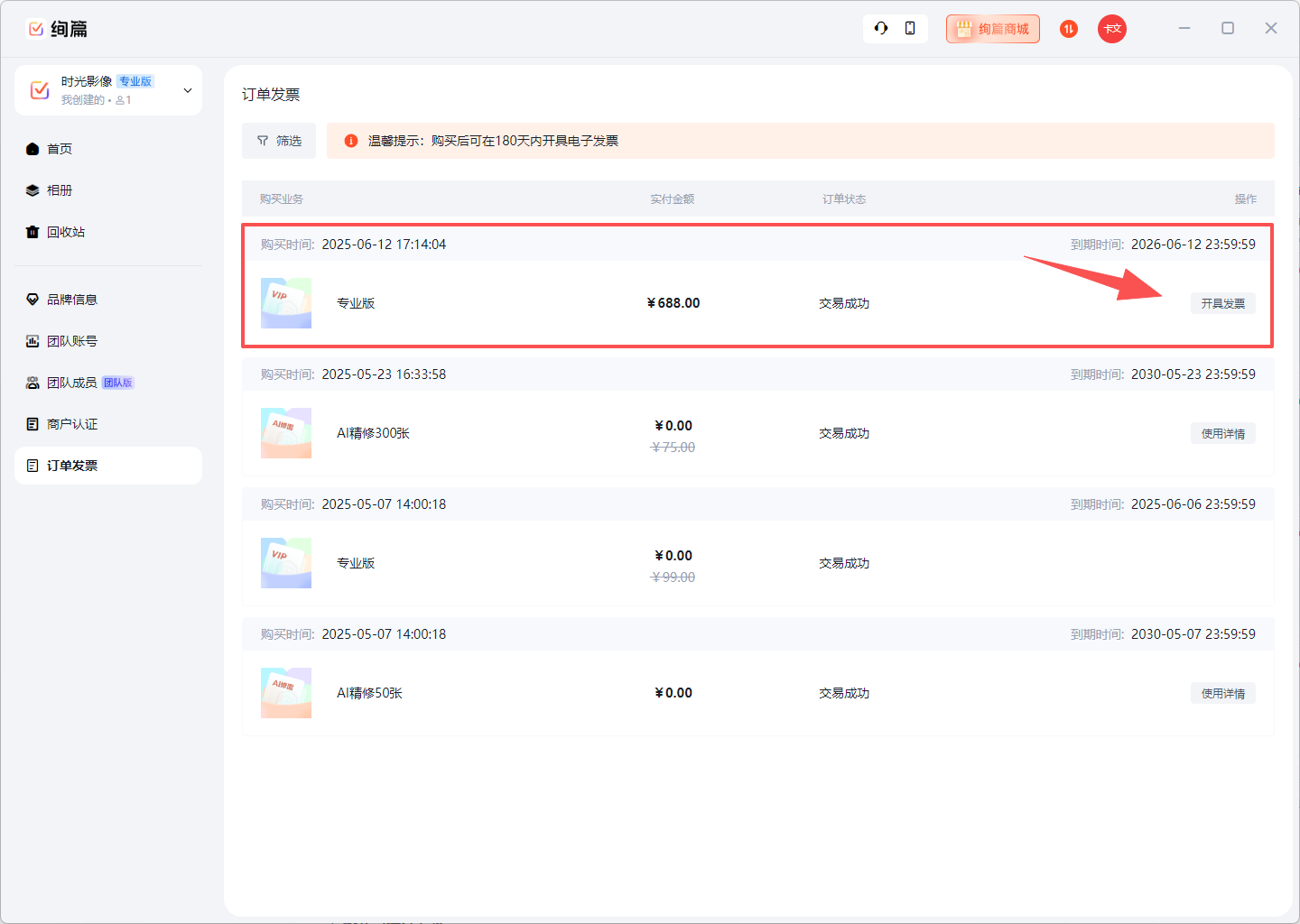Image resolution: width=1300 pixels, height=924 pixels.
Task: Click the mobile phone icon in header
Action: (x=910, y=29)
